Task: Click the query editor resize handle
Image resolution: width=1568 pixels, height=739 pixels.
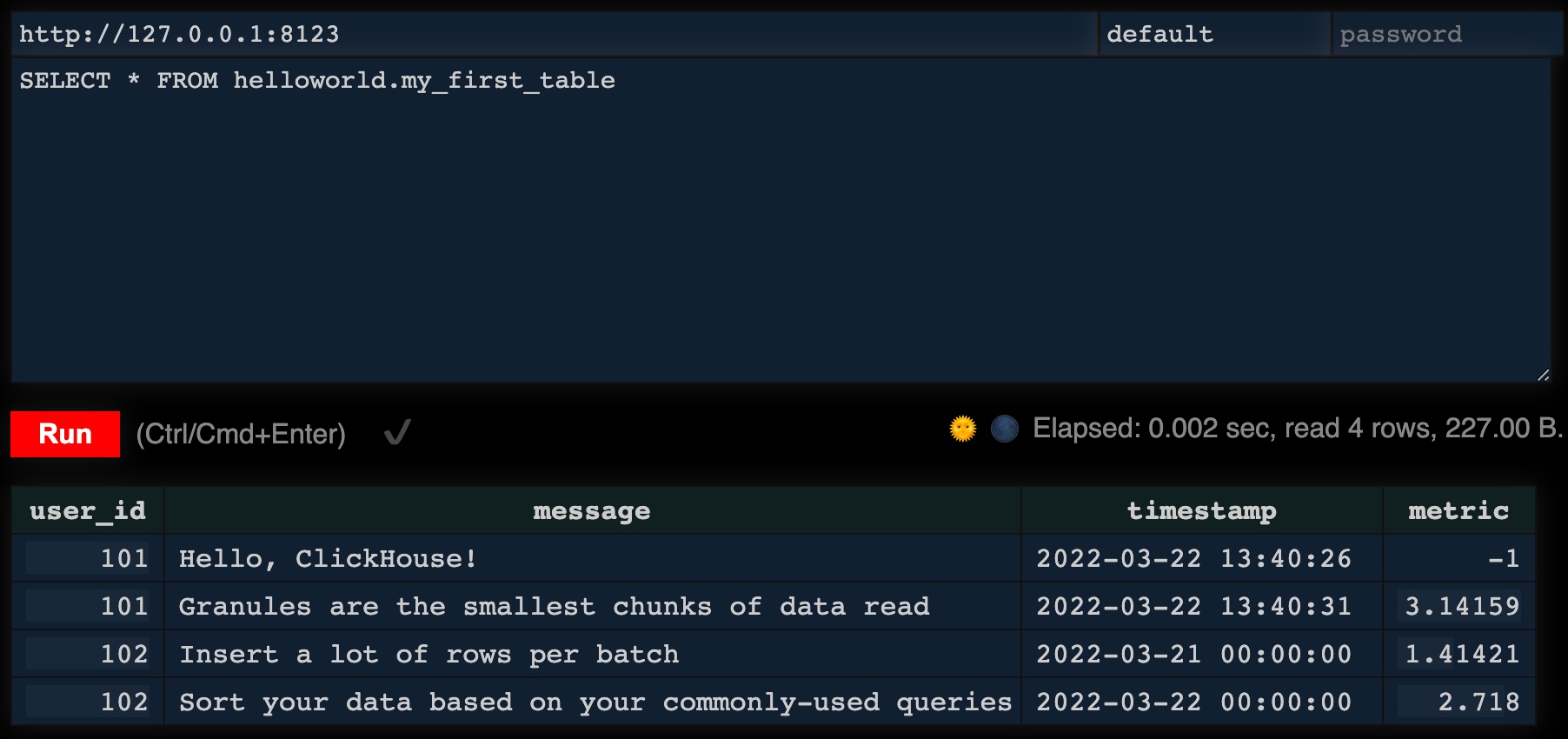Action: pyautogui.click(x=1543, y=375)
